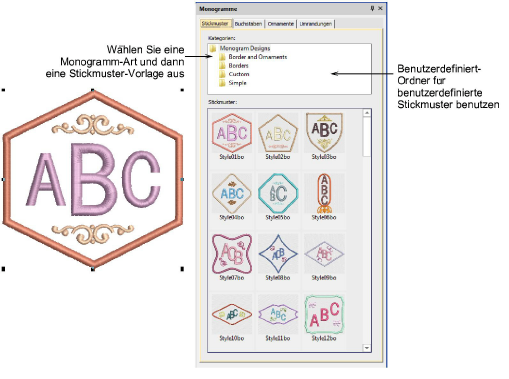Choose the Style10bo flat lozenge template
Viewport: 509px width, 379px height.
(x=232, y=318)
